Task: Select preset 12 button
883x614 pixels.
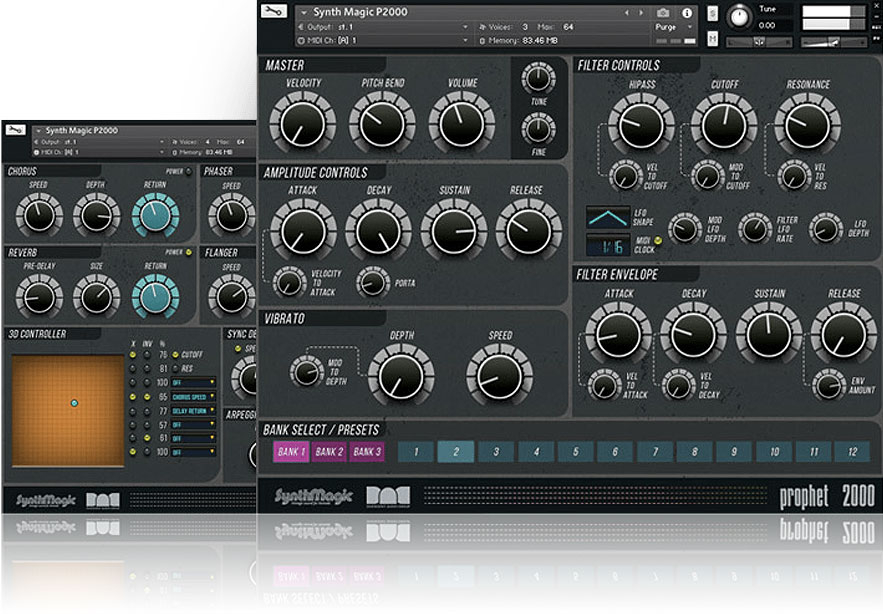Action: [852, 452]
